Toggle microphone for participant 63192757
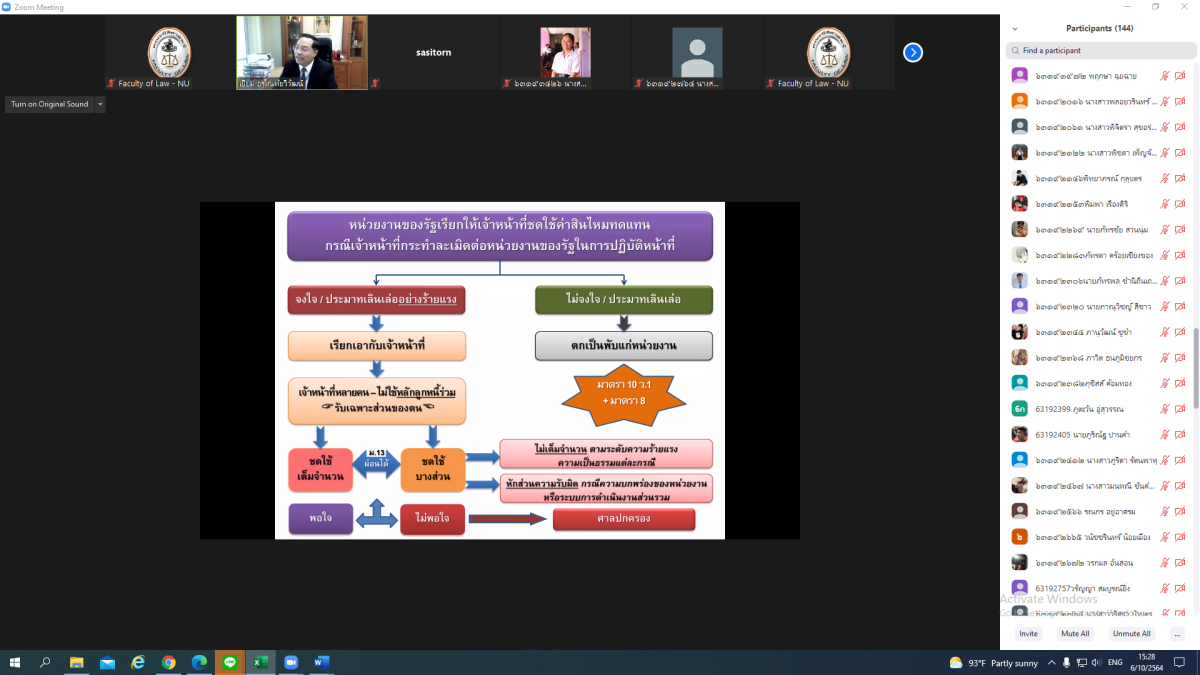The image size is (1200, 675). tap(1164, 588)
